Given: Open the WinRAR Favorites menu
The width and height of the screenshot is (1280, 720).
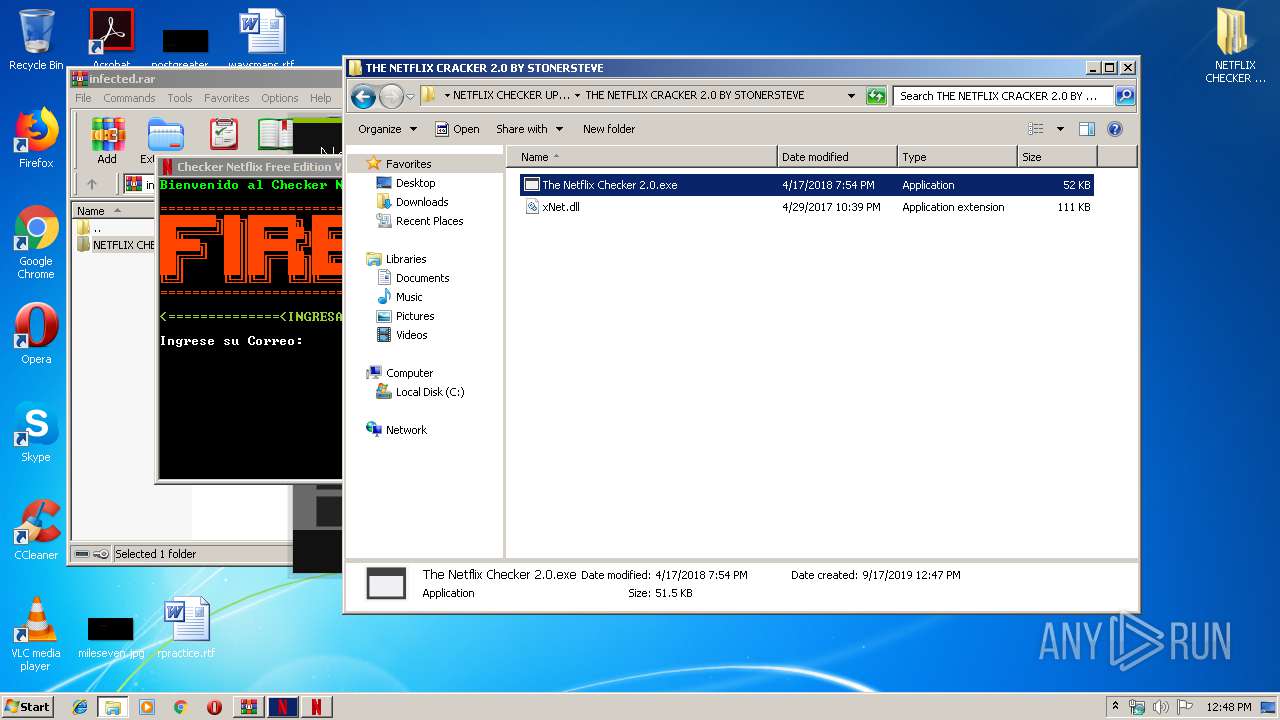Looking at the screenshot, I should (x=227, y=98).
